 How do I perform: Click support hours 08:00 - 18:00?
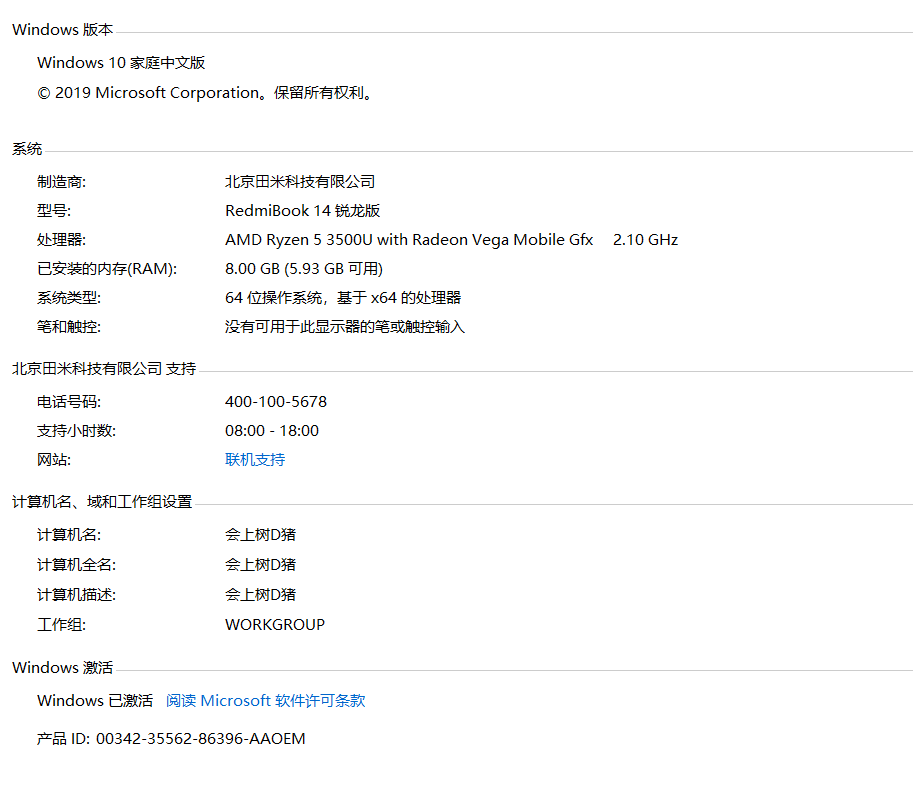click(x=272, y=430)
